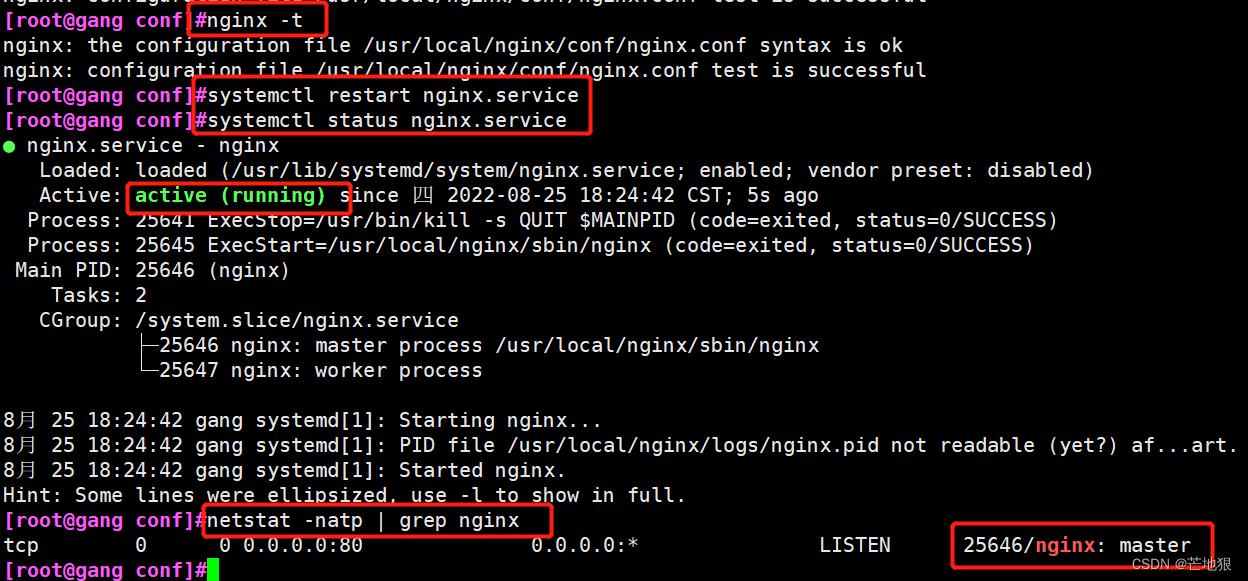The width and height of the screenshot is (1248, 581).
Task: Click the highlighted active (running) status
Action: [x=239, y=195]
